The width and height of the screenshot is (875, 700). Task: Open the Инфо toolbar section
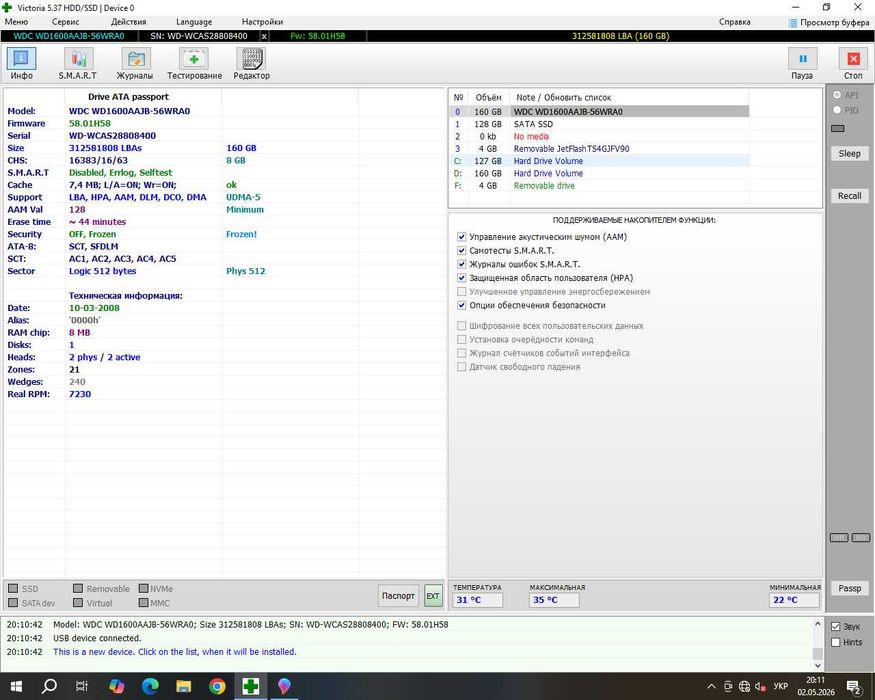(22, 64)
